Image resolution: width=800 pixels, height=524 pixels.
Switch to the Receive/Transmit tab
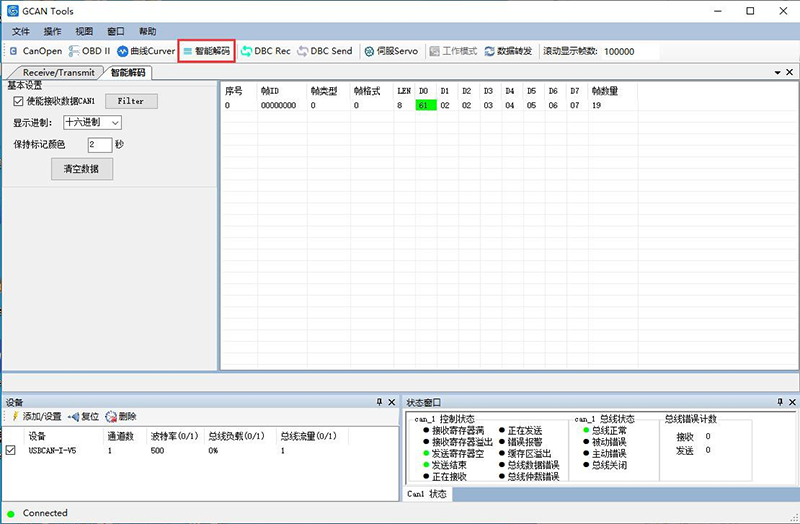pyautogui.click(x=58, y=73)
